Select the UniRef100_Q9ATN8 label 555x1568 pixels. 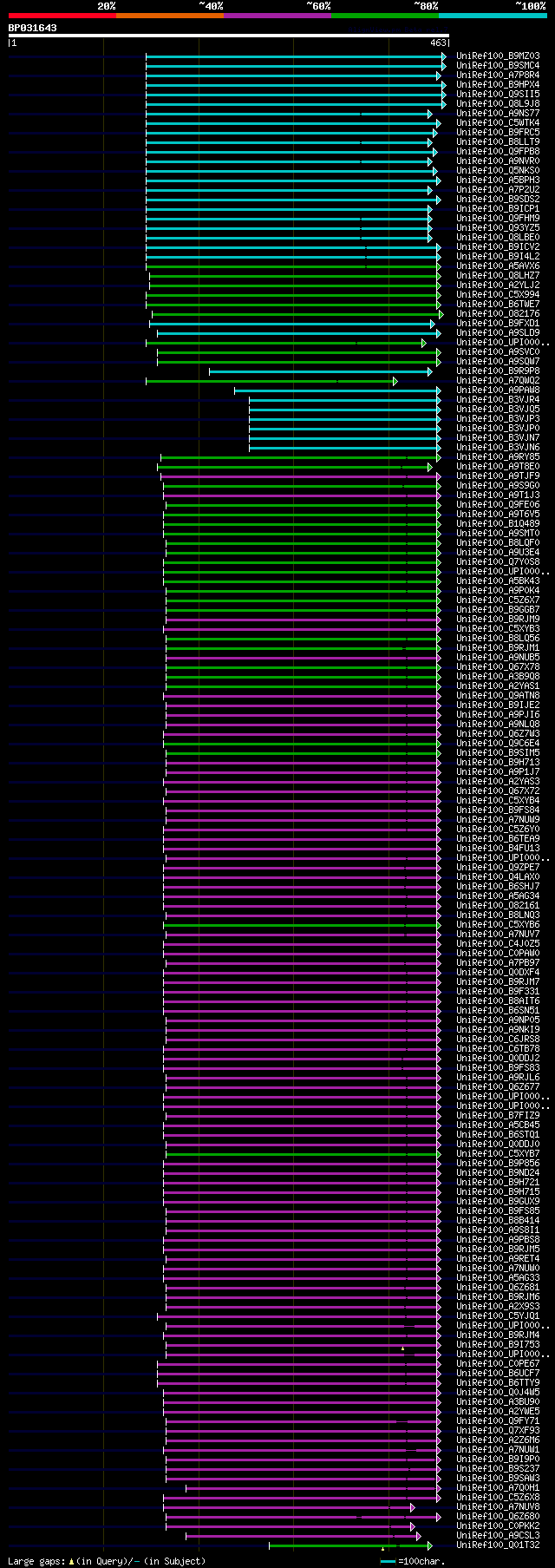[x=498, y=695]
